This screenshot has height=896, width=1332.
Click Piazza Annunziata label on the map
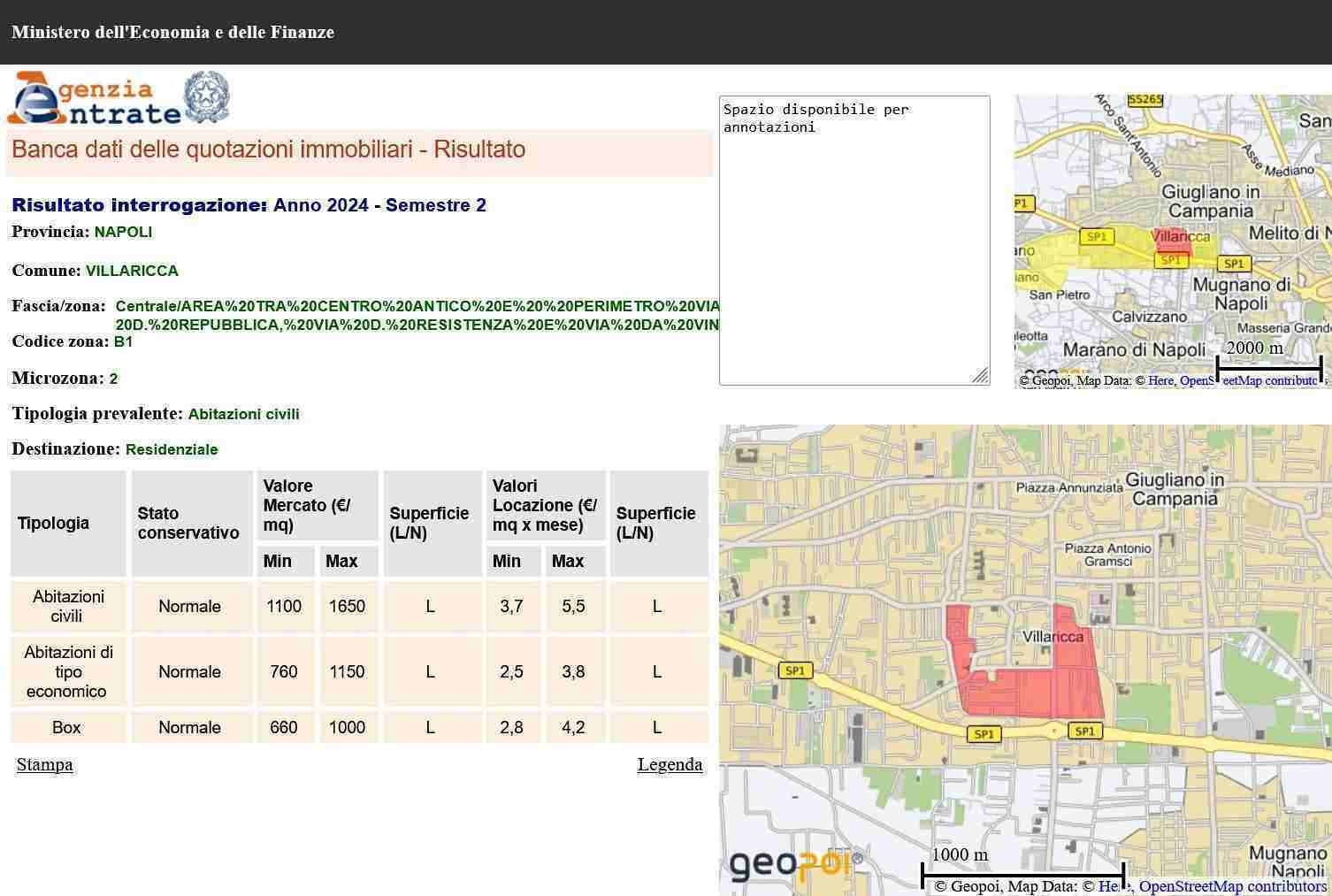point(1068,487)
